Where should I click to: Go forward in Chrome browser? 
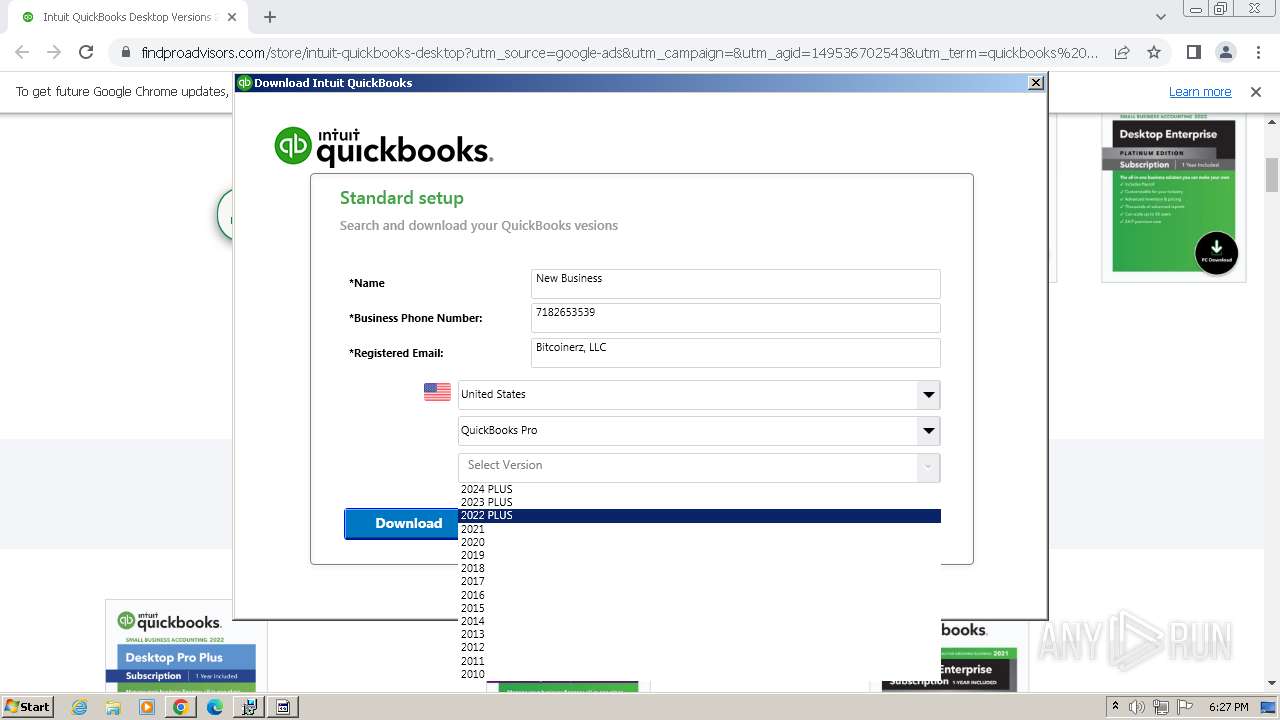[x=54, y=52]
